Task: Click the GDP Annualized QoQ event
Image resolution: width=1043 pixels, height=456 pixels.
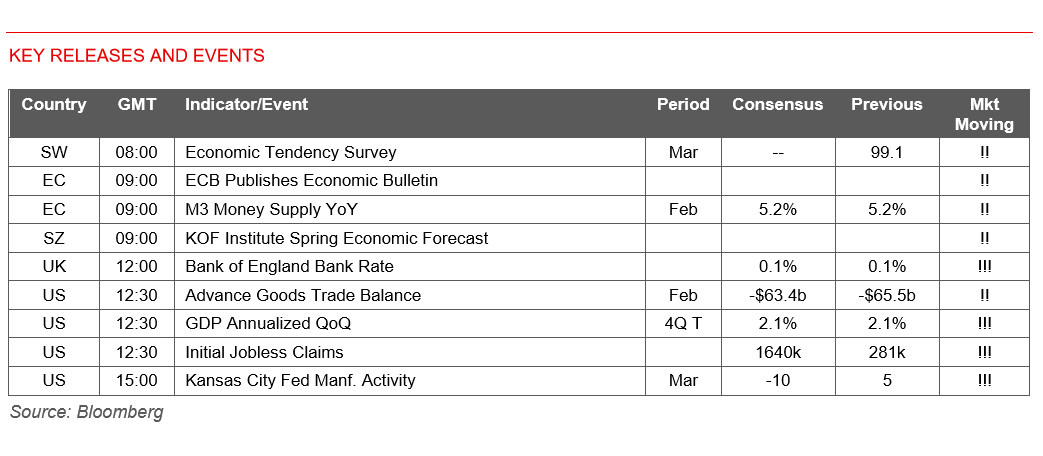Action: [268, 324]
